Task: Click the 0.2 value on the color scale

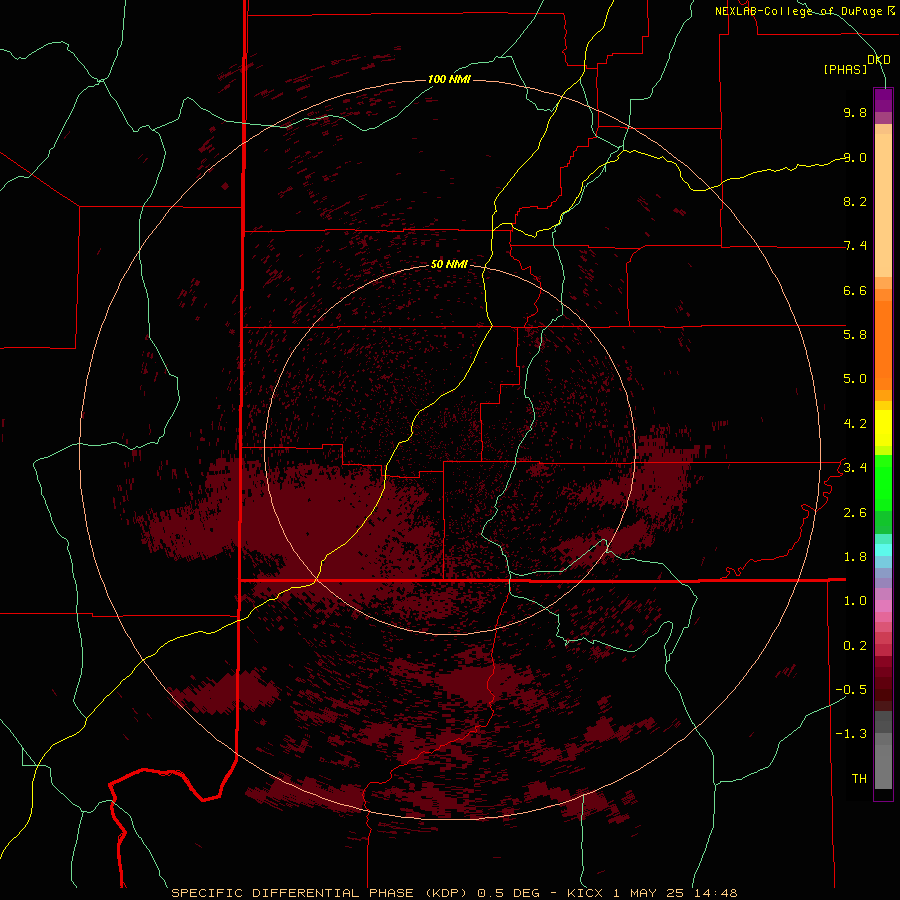Action: coord(855,646)
